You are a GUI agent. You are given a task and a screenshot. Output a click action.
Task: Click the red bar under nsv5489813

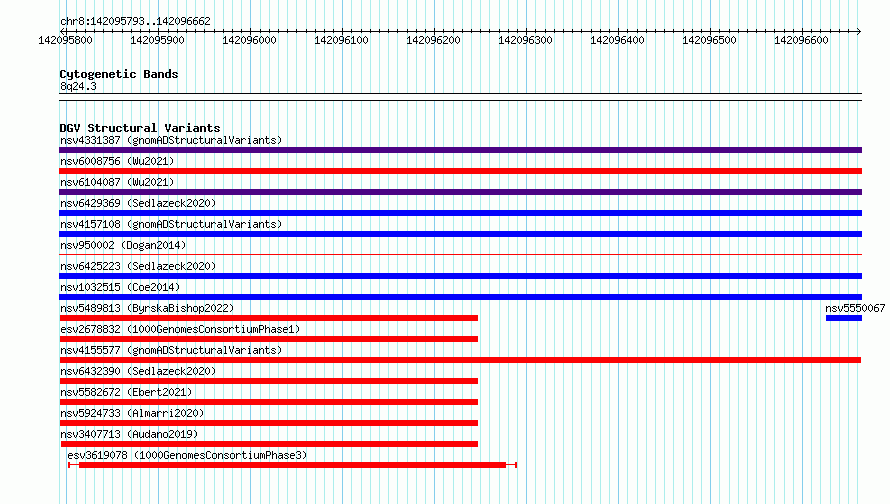click(269, 318)
